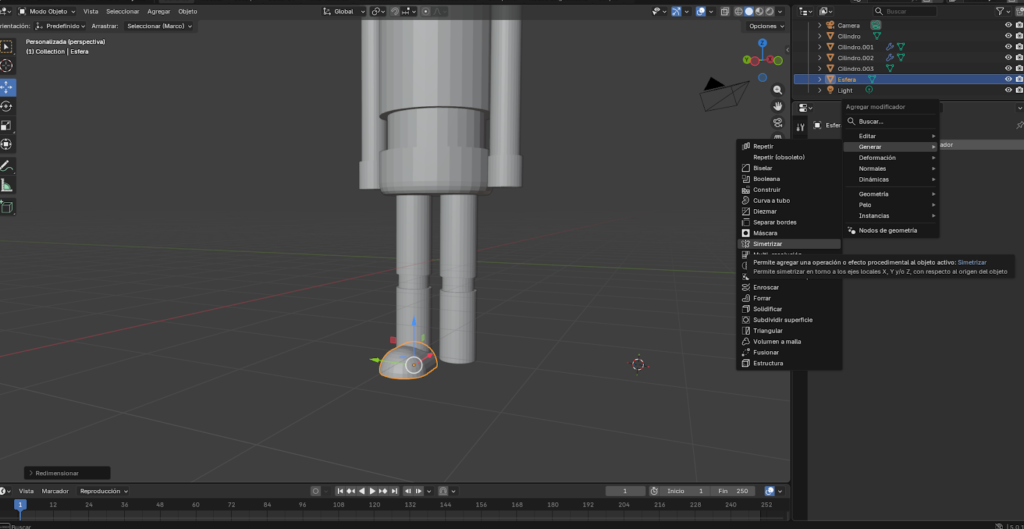The image size is (1024, 529).
Task: Hide Cilindro.001 using its eye icon
Action: 1008,47
